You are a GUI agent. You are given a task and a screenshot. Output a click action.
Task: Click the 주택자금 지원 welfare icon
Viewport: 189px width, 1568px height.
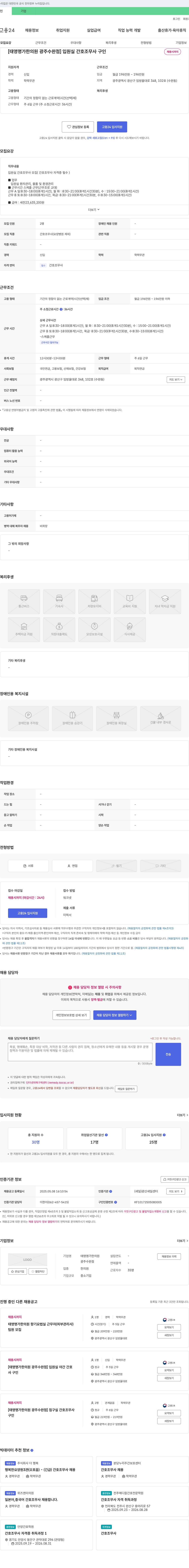[24, 629]
